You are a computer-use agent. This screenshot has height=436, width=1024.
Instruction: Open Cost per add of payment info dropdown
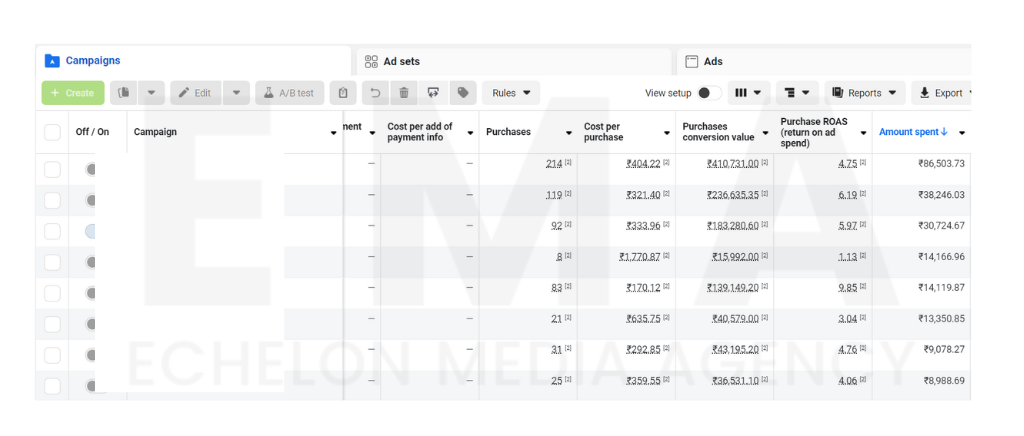pyautogui.click(x=470, y=132)
